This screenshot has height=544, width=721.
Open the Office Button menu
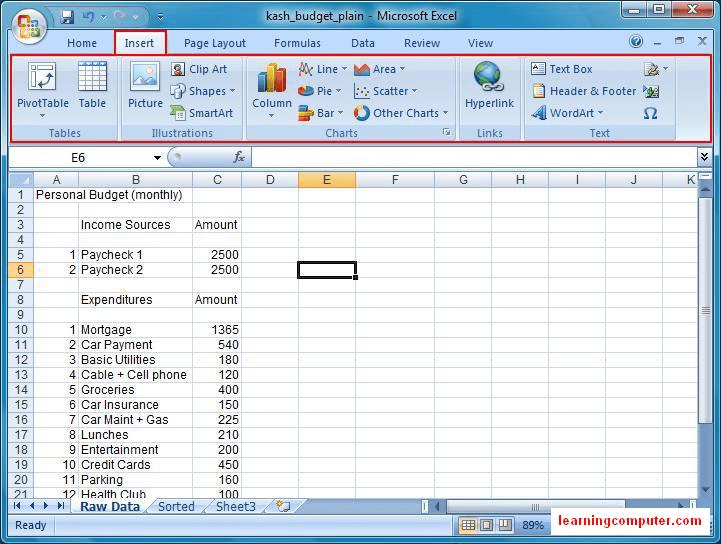29,27
